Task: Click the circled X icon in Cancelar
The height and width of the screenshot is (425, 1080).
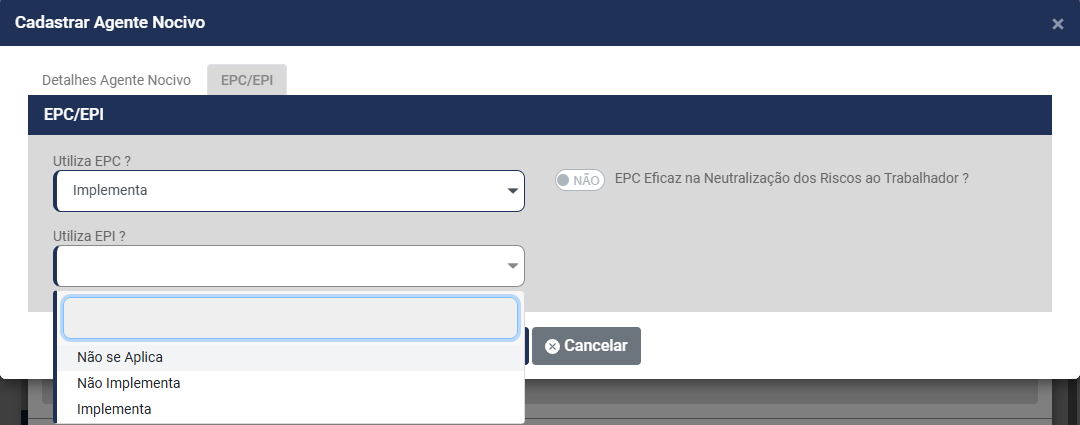Action: click(x=552, y=346)
